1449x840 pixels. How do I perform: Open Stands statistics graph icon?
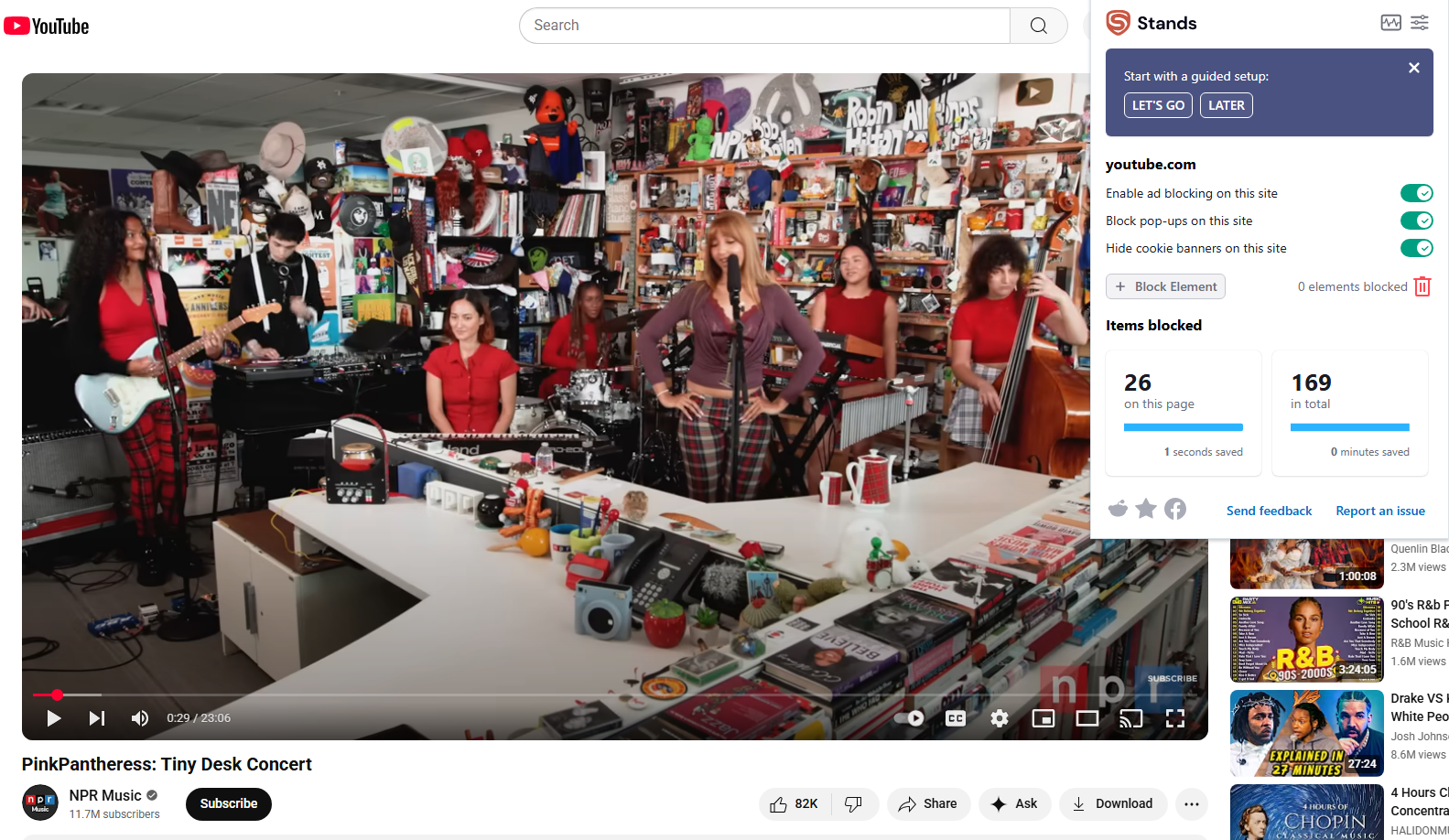click(1390, 23)
